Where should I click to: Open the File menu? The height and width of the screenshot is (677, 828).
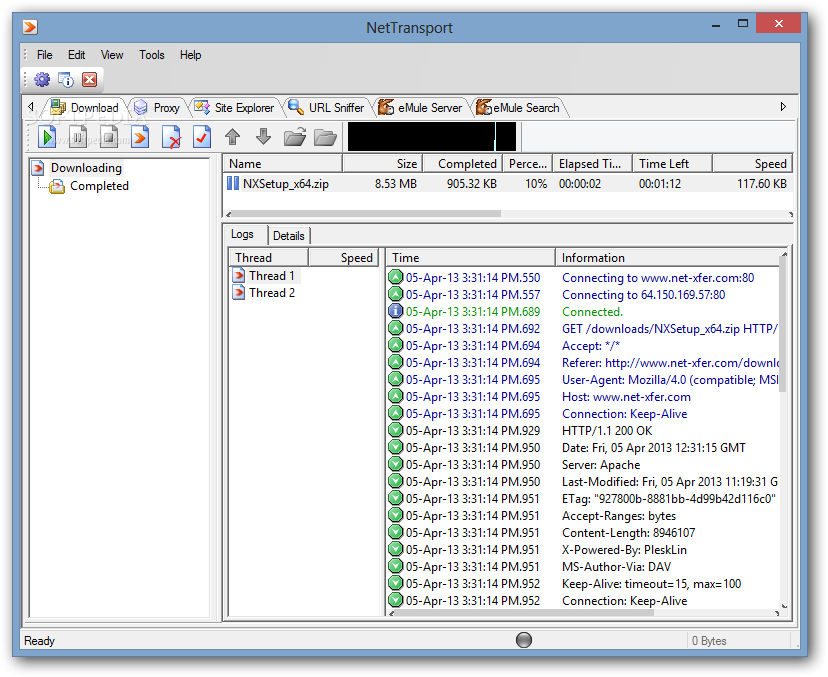point(44,55)
